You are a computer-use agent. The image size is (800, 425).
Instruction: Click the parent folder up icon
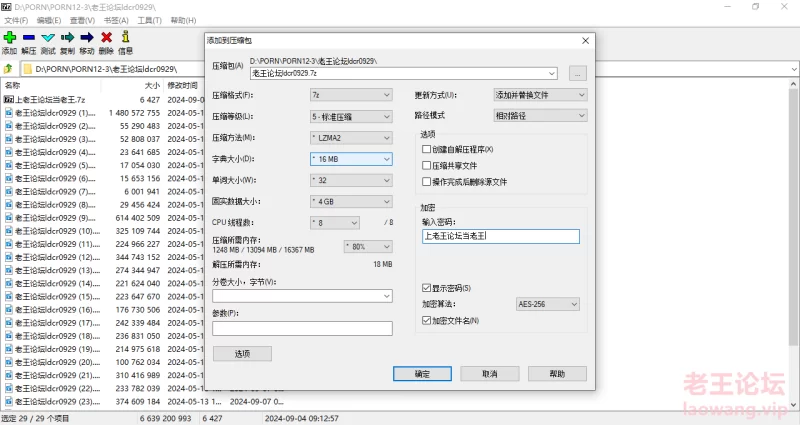pos(8,69)
